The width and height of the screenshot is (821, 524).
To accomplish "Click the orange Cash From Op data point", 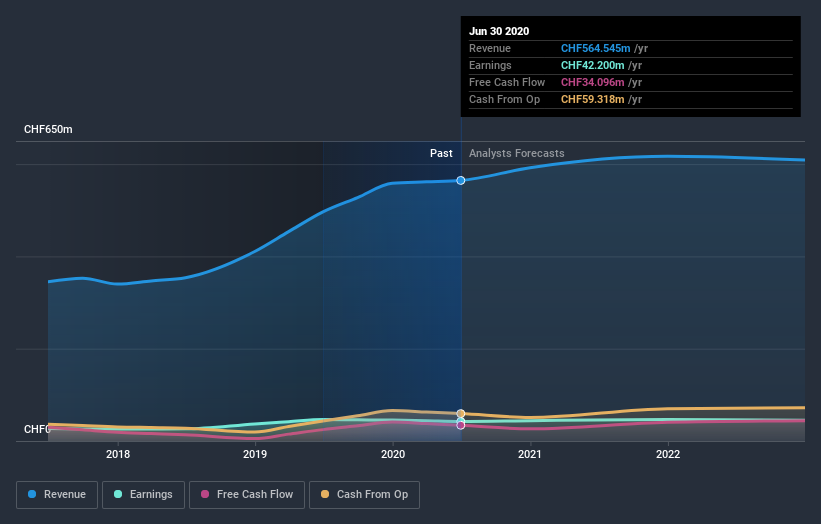I will click(x=461, y=414).
